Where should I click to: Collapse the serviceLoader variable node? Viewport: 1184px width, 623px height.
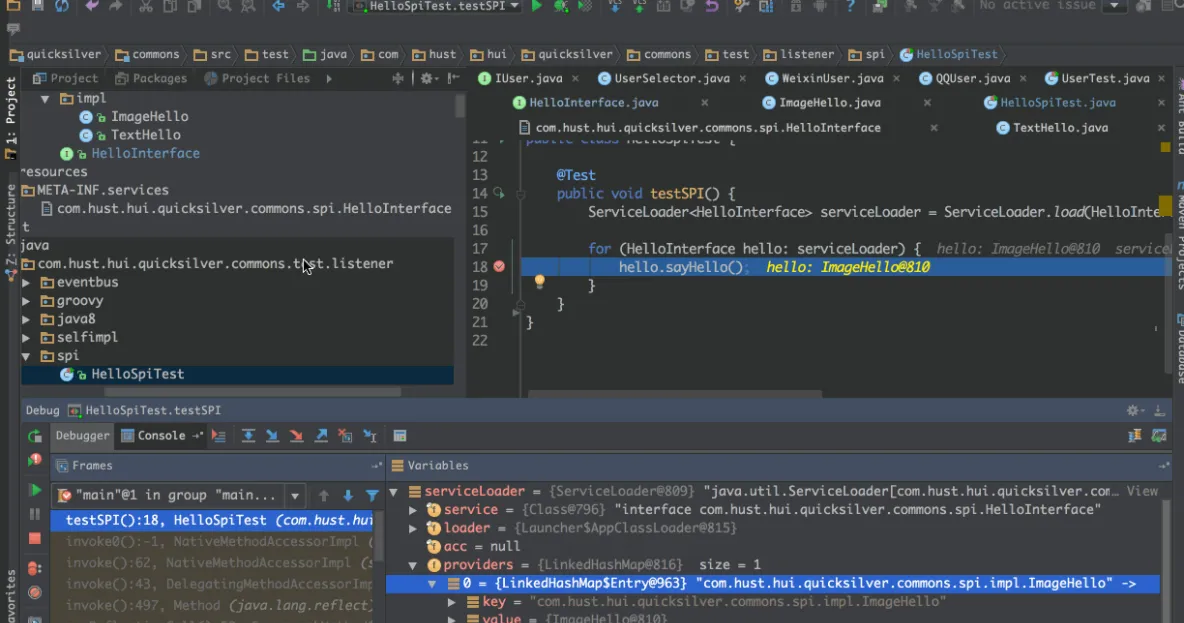[x=393, y=492]
